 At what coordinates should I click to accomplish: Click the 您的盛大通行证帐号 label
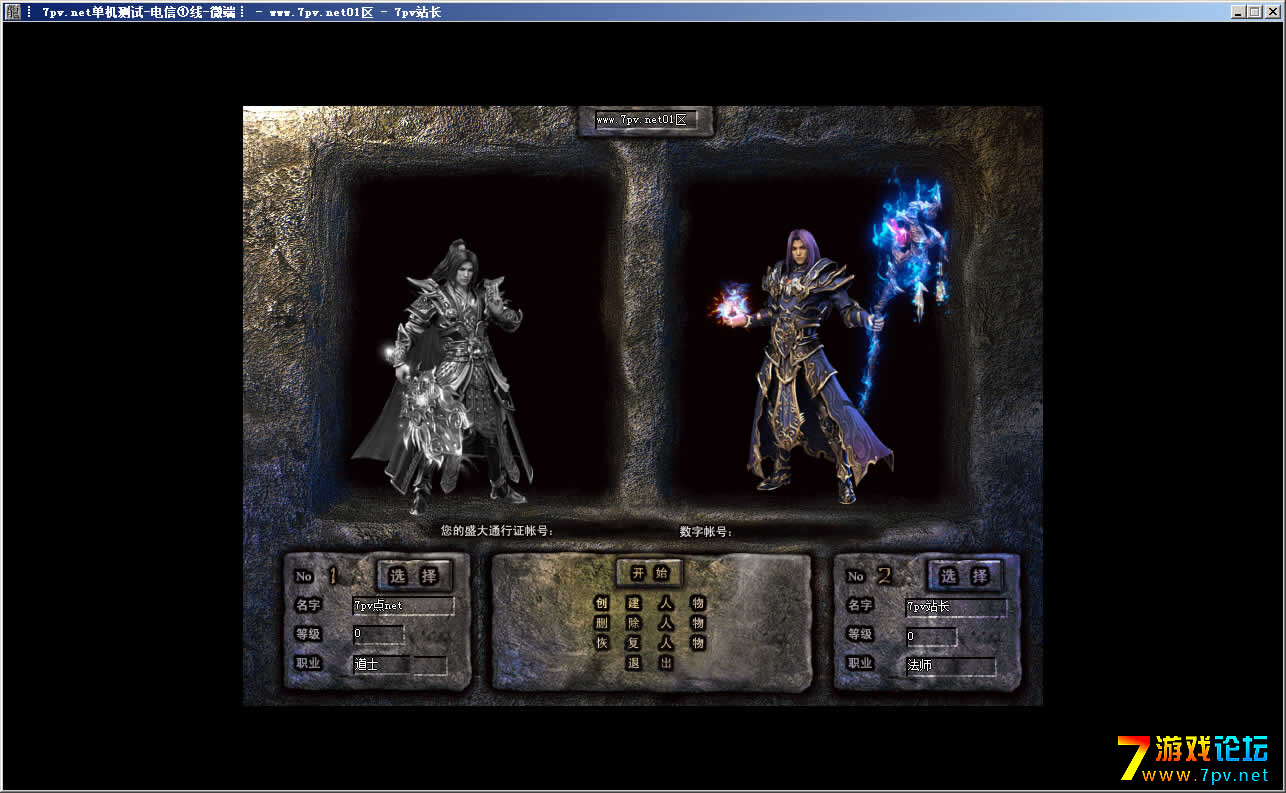pyautogui.click(x=497, y=530)
